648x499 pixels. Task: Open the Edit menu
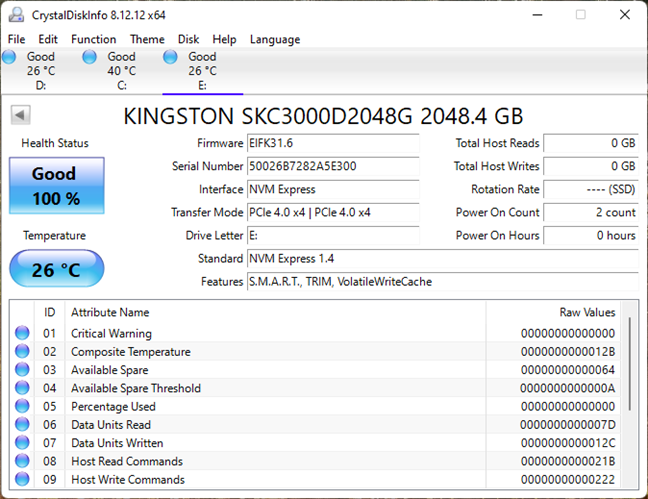pos(48,39)
